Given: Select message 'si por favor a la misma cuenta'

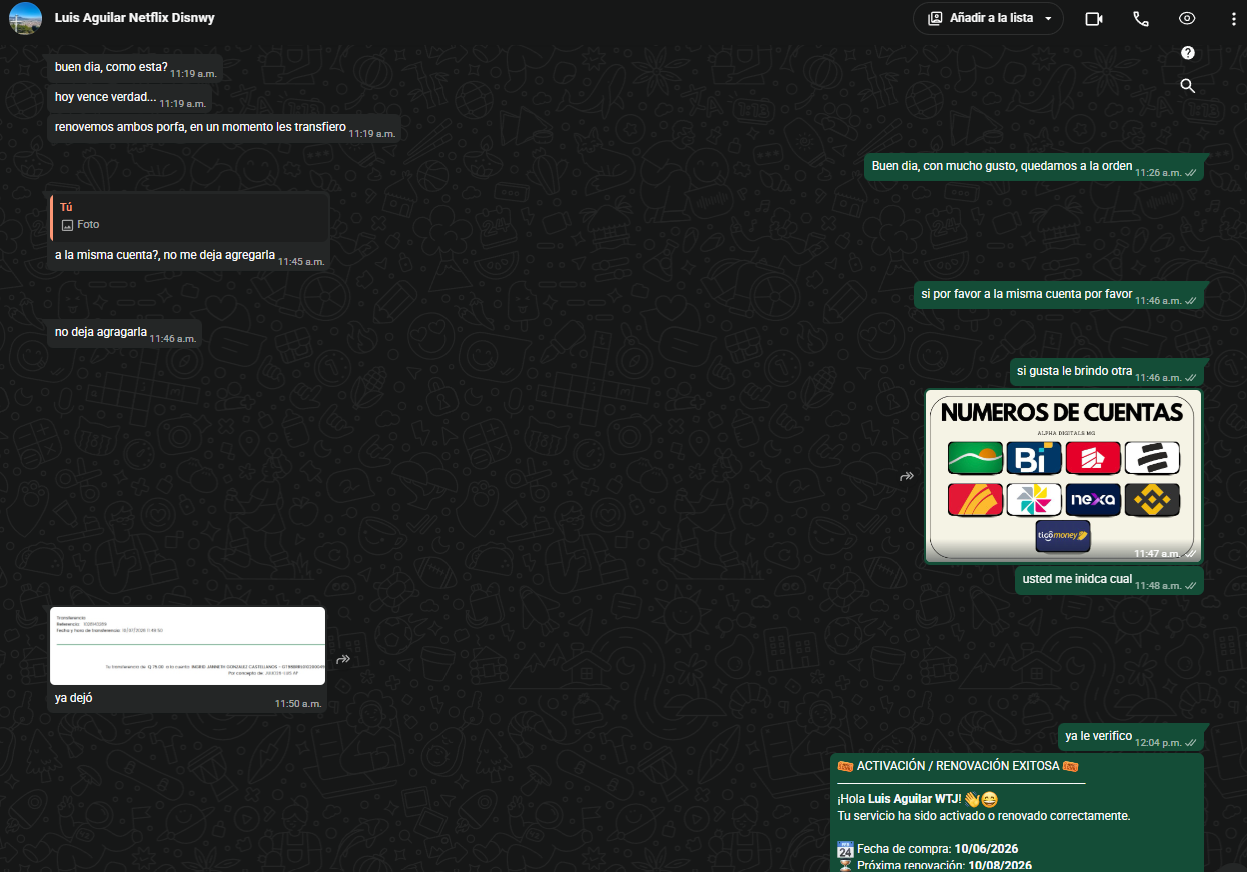Looking at the screenshot, I should coord(1058,295).
